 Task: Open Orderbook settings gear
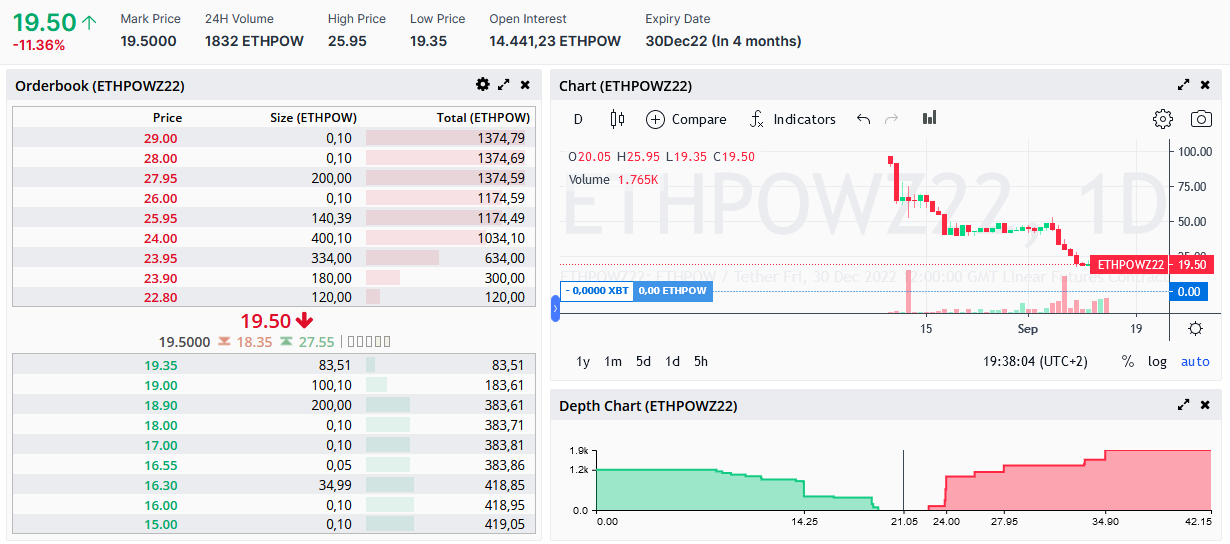[483, 85]
